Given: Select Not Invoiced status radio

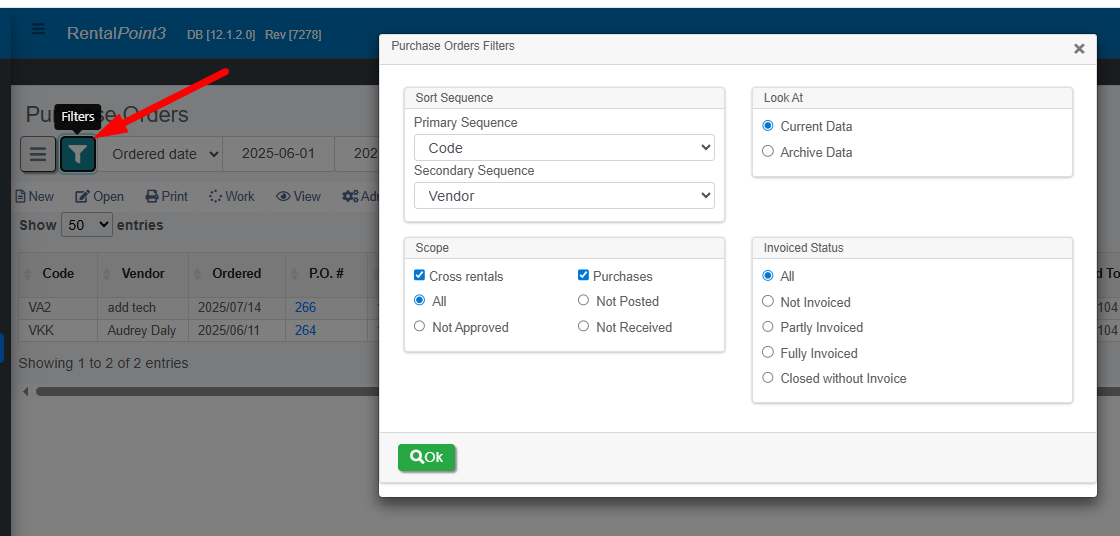Looking at the screenshot, I should coord(768,302).
